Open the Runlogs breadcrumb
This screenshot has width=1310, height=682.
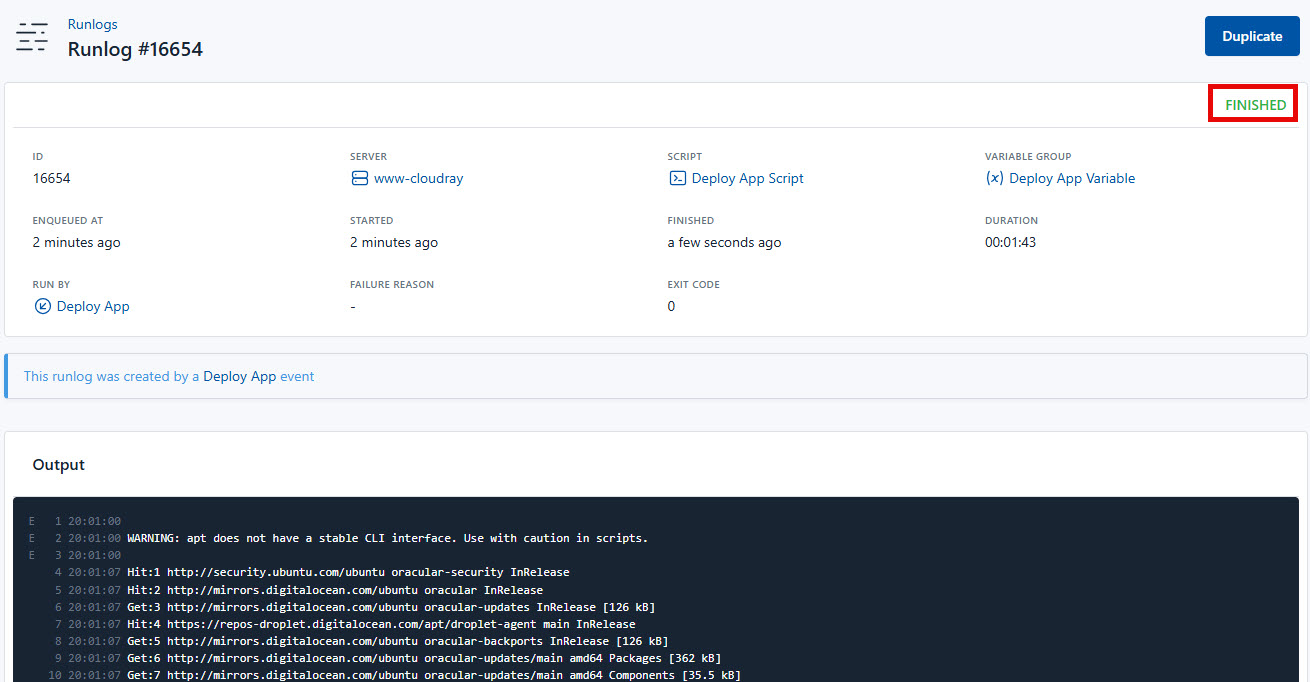(x=92, y=24)
